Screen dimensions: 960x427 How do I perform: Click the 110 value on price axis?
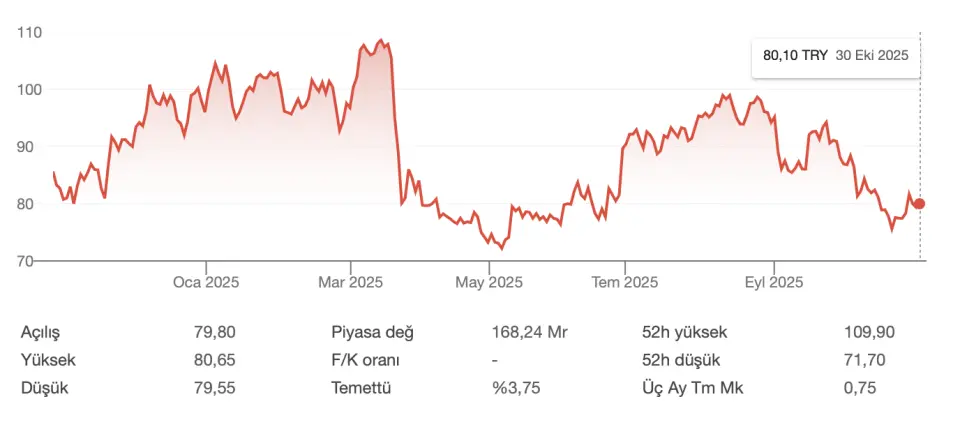[30, 32]
